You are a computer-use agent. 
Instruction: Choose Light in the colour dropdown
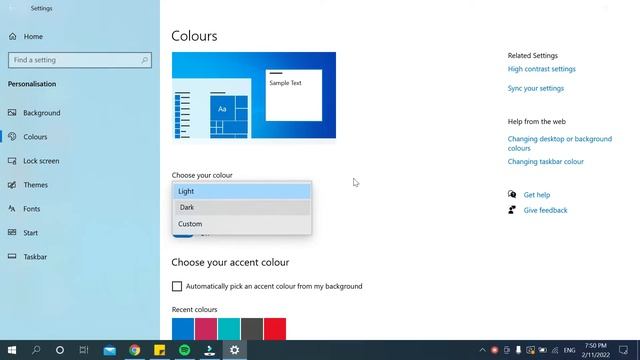[242, 191]
